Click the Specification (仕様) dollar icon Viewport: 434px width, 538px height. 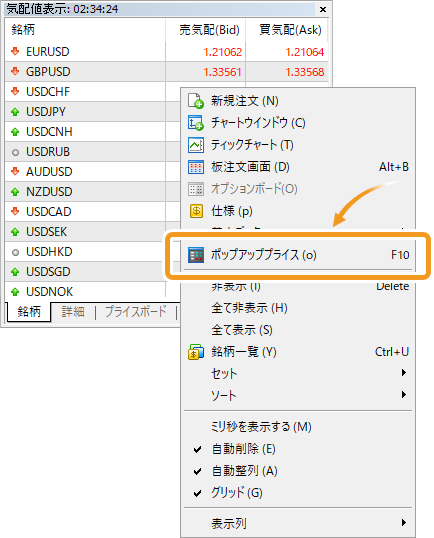[x=196, y=211]
